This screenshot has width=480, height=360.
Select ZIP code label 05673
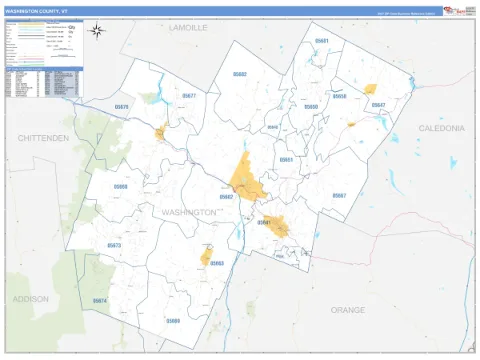(114, 246)
